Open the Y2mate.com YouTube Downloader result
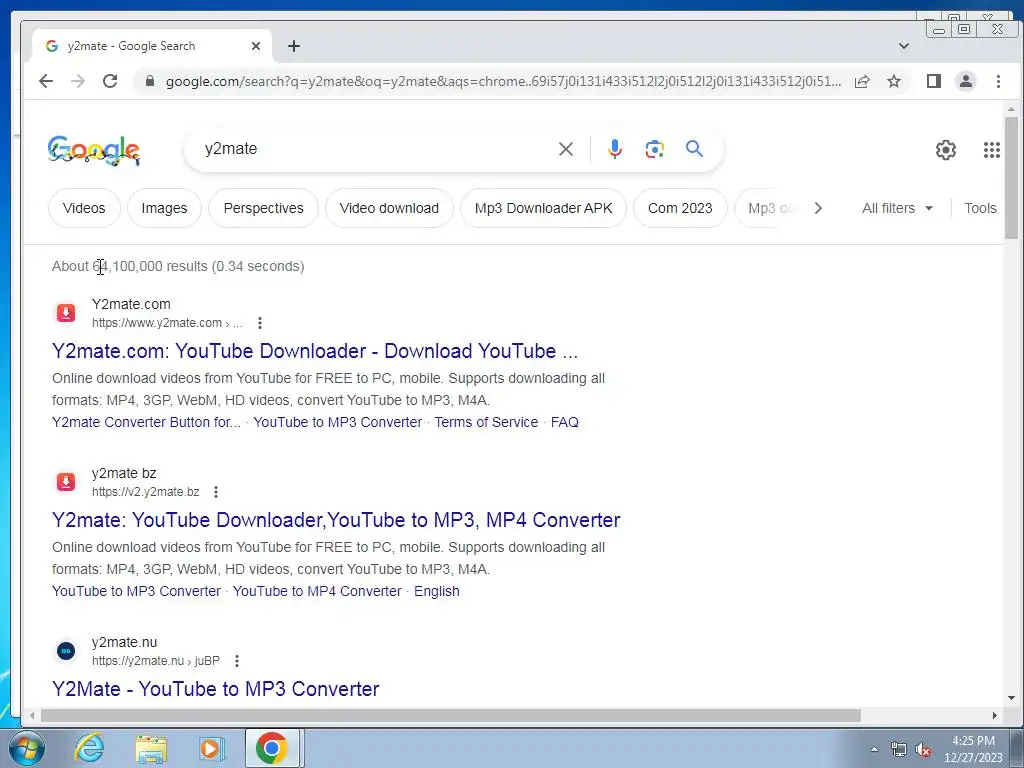 click(x=315, y=351)
